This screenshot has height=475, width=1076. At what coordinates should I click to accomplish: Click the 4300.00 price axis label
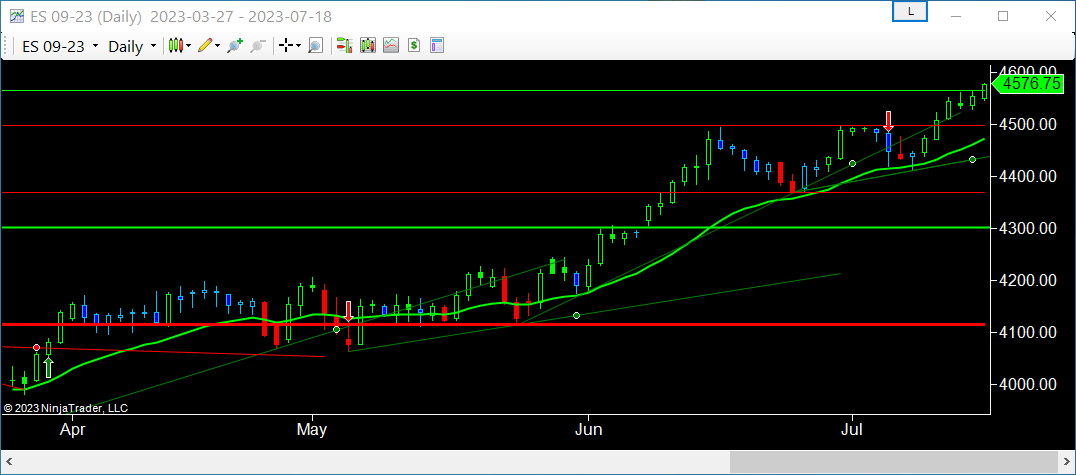click(1029, 228)
